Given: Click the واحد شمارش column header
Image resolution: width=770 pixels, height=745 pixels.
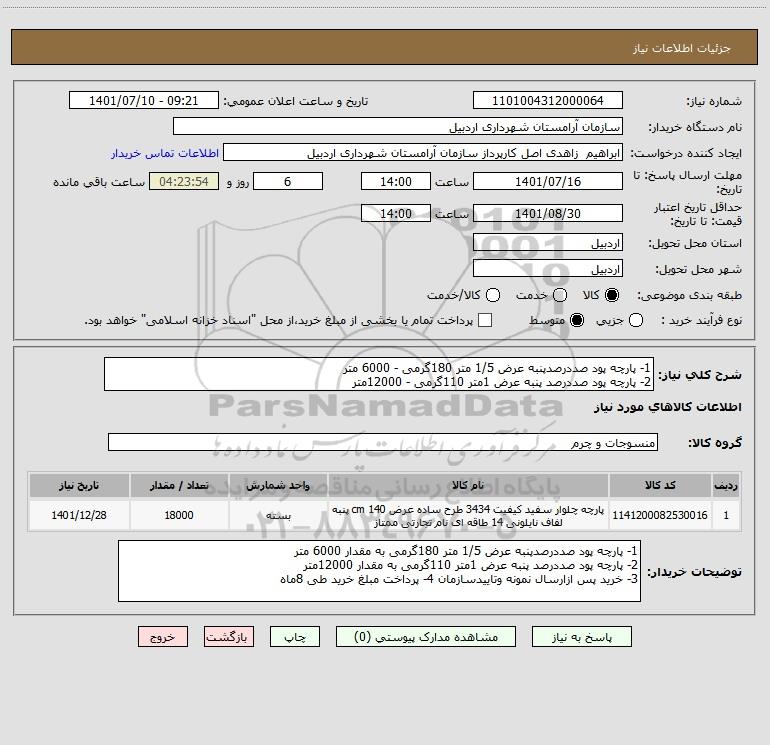Looking at the screenshot, I should point(278,485).
